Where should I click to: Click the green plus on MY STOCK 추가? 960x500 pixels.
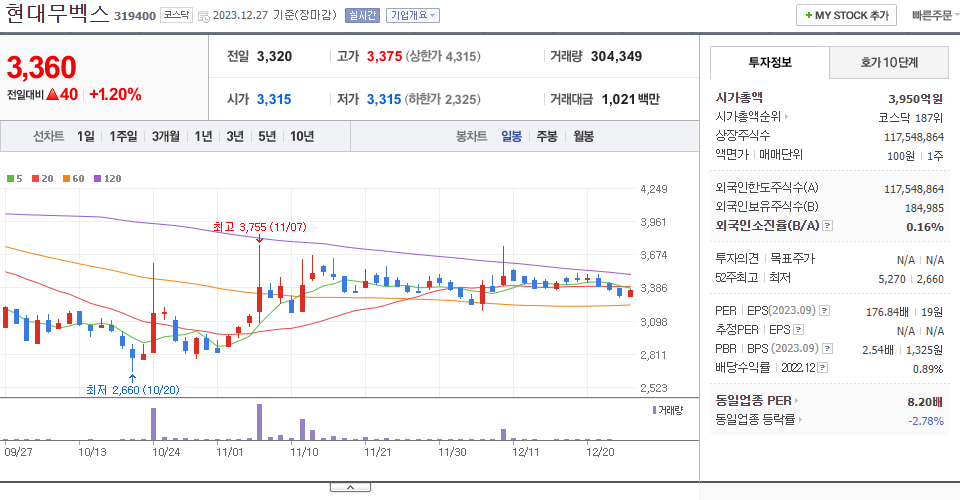809,15
